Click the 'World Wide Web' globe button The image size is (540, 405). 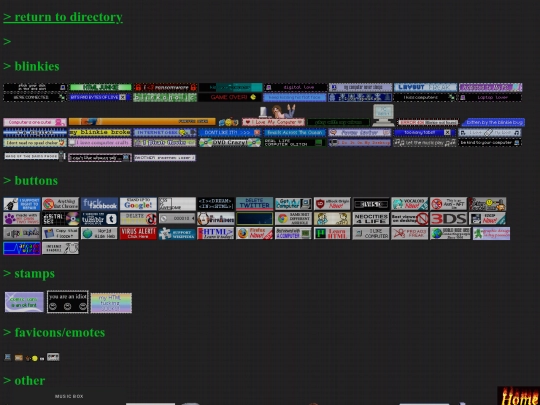pyautogui.click(x=99, y=233)
